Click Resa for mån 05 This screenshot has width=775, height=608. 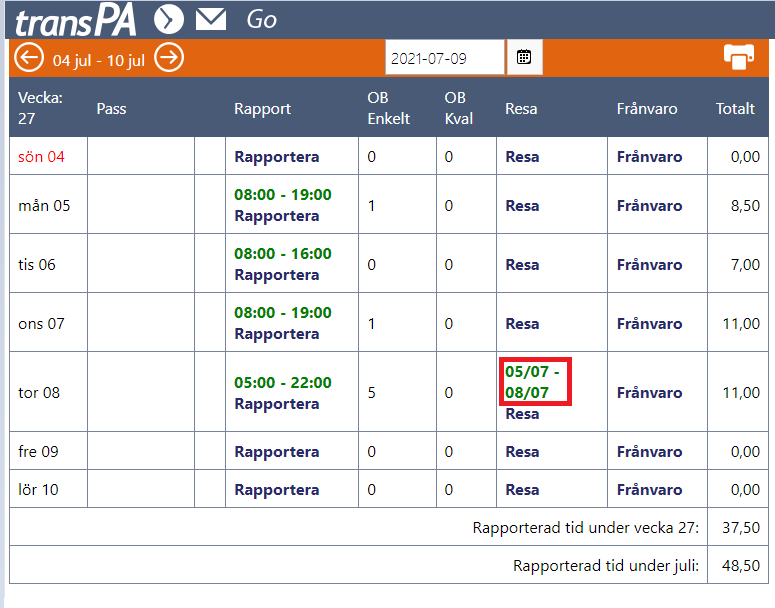[522, 206]
